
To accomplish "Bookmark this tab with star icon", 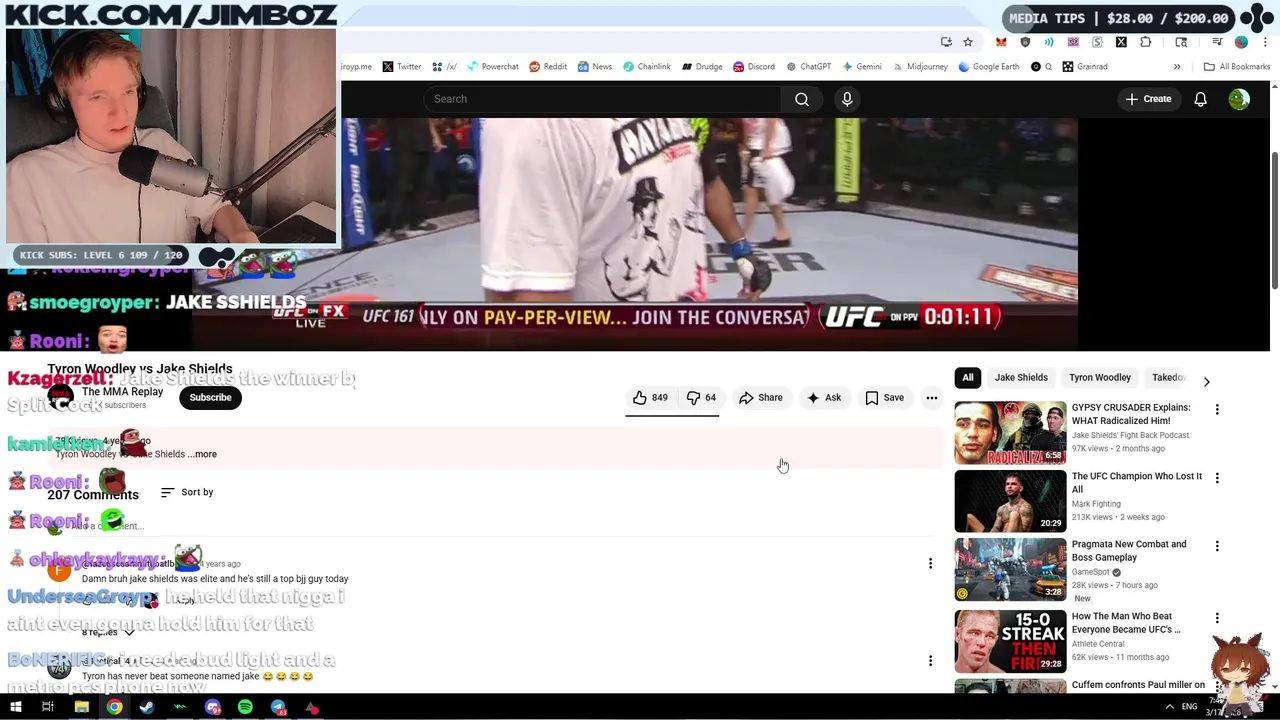I will click(968, 42).
